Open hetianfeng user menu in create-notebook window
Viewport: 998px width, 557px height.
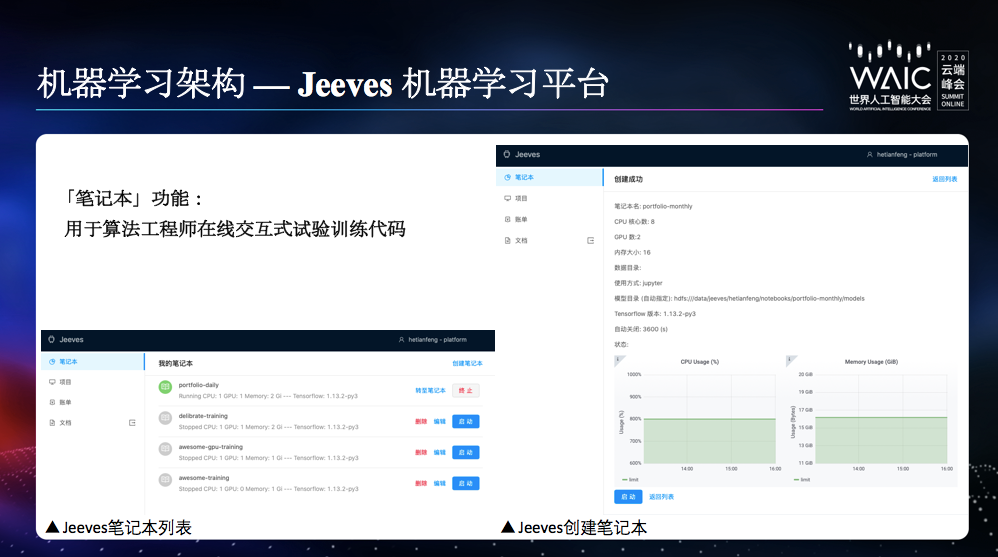click(902, 155)
